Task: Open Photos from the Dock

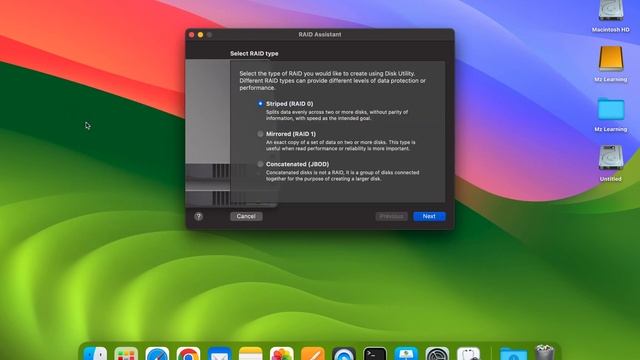Action: (x=282, y=353)
